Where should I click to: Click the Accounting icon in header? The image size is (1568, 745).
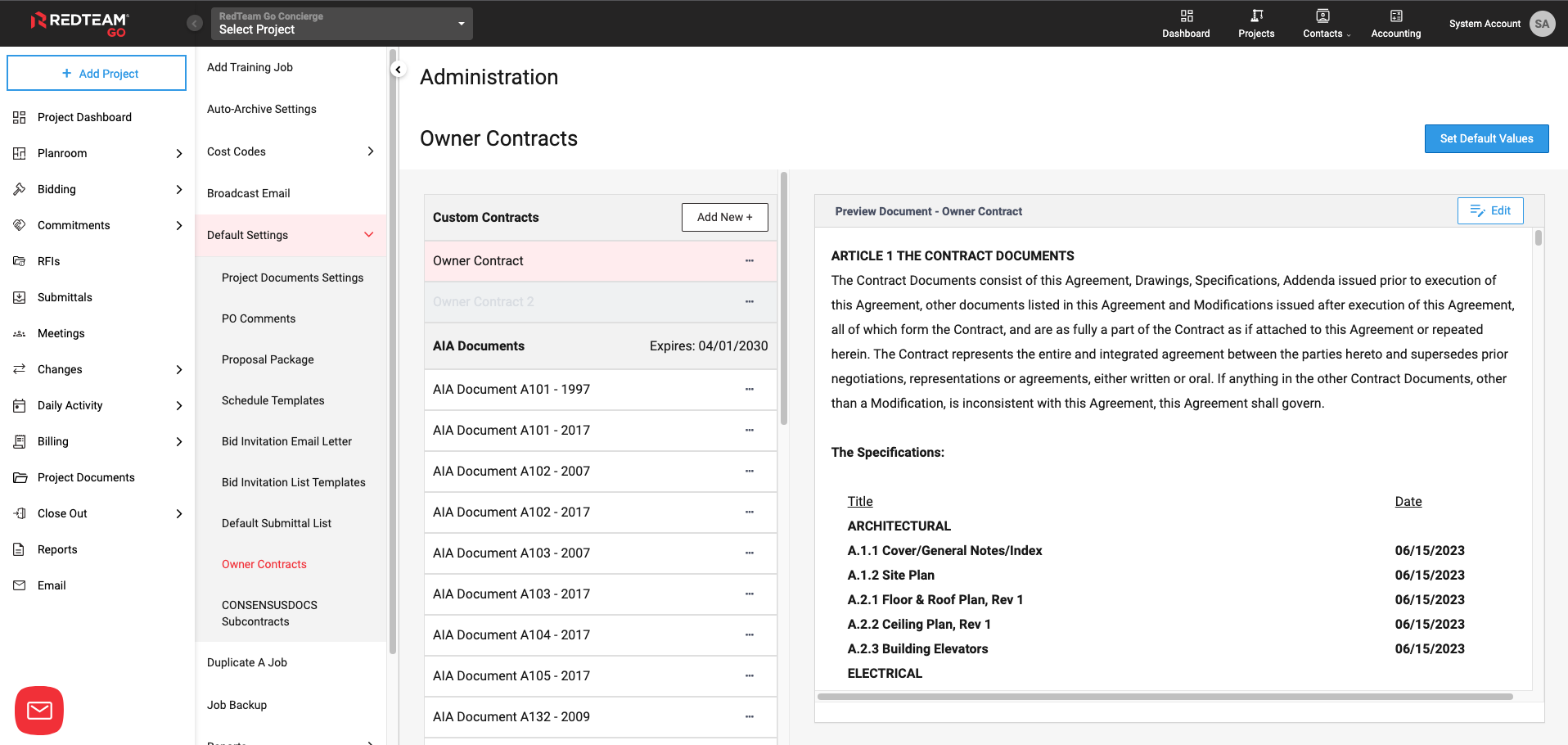[1395, 16]
